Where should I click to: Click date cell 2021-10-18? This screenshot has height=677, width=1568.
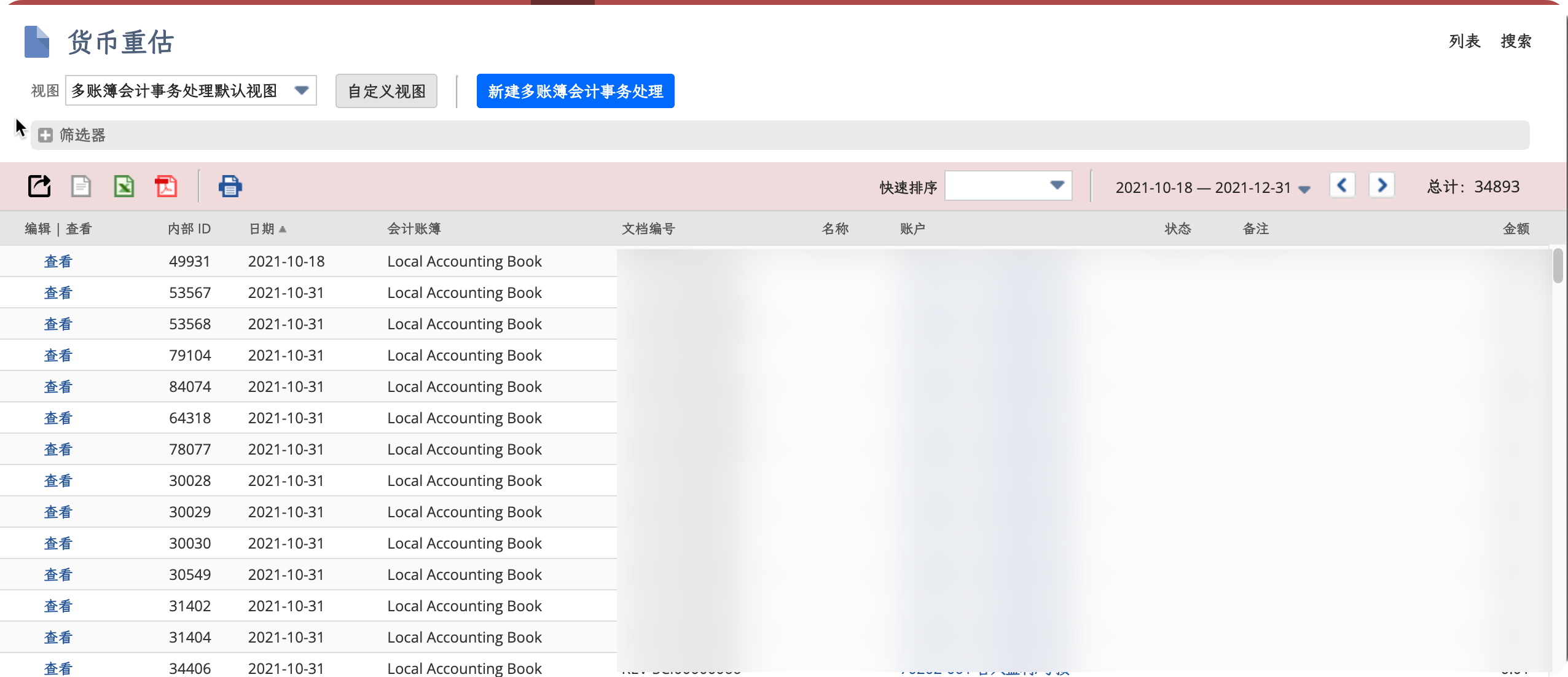tap(286, 261)
